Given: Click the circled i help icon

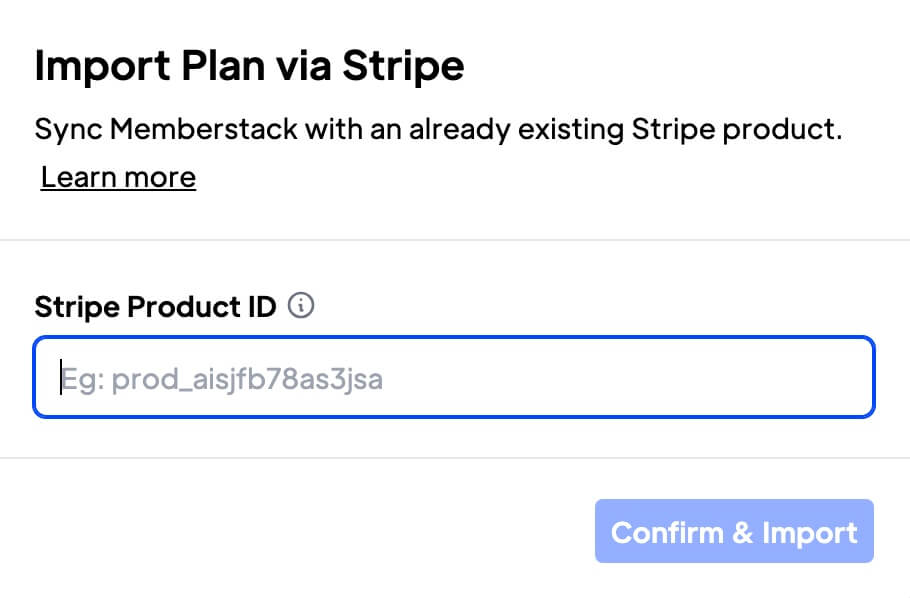Looking at the screenshot, I should pyautogui.click(x=301, y=305).
